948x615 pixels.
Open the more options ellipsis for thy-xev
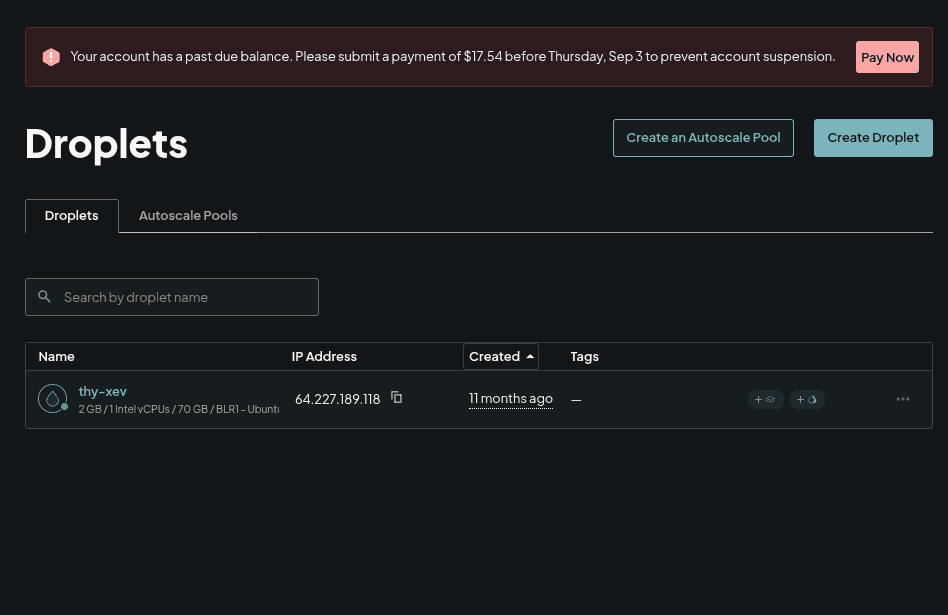point(903,399)
